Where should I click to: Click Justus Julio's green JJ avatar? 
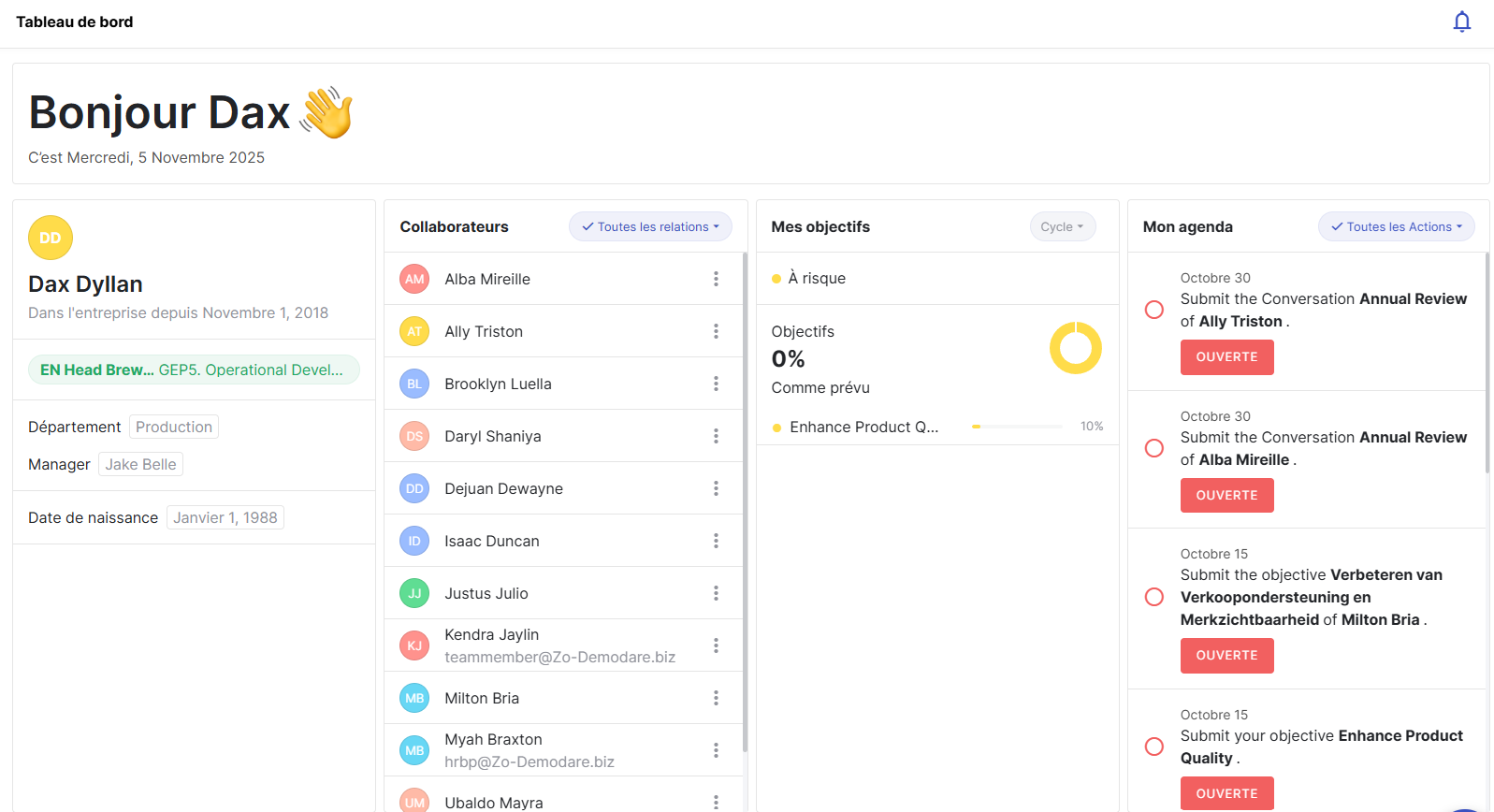414,593
